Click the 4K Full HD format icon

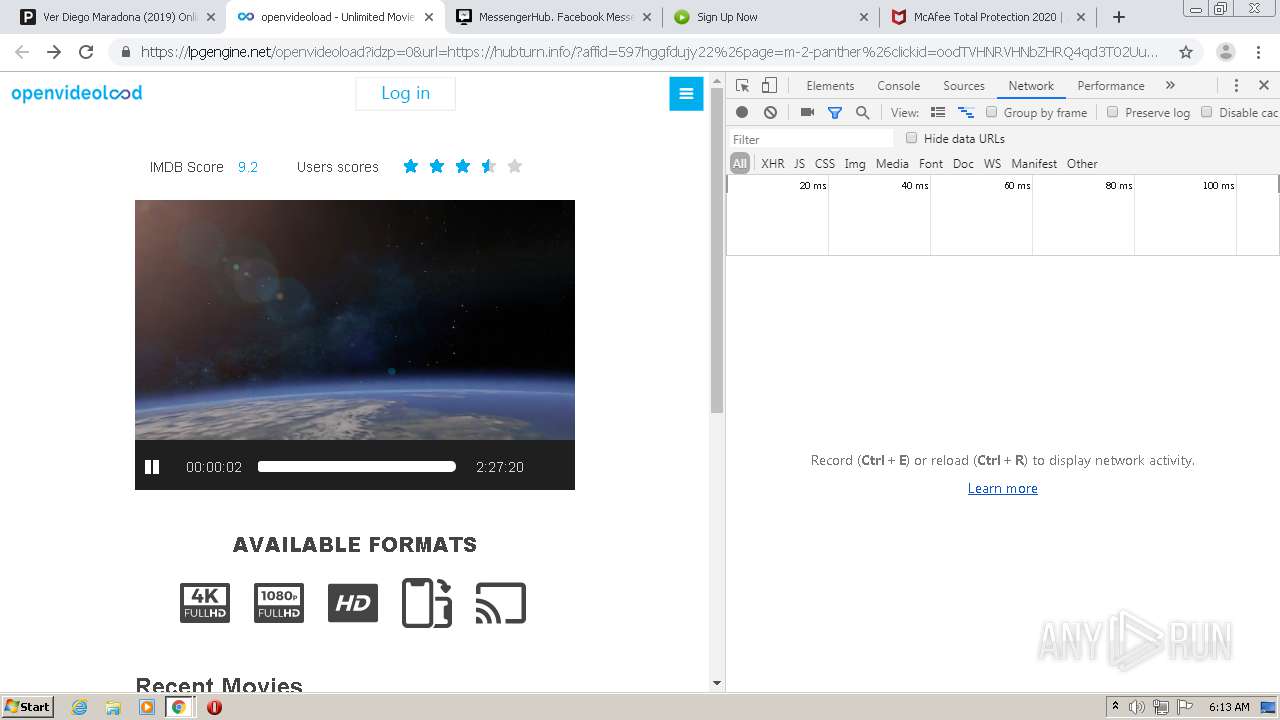coord(205,603)
